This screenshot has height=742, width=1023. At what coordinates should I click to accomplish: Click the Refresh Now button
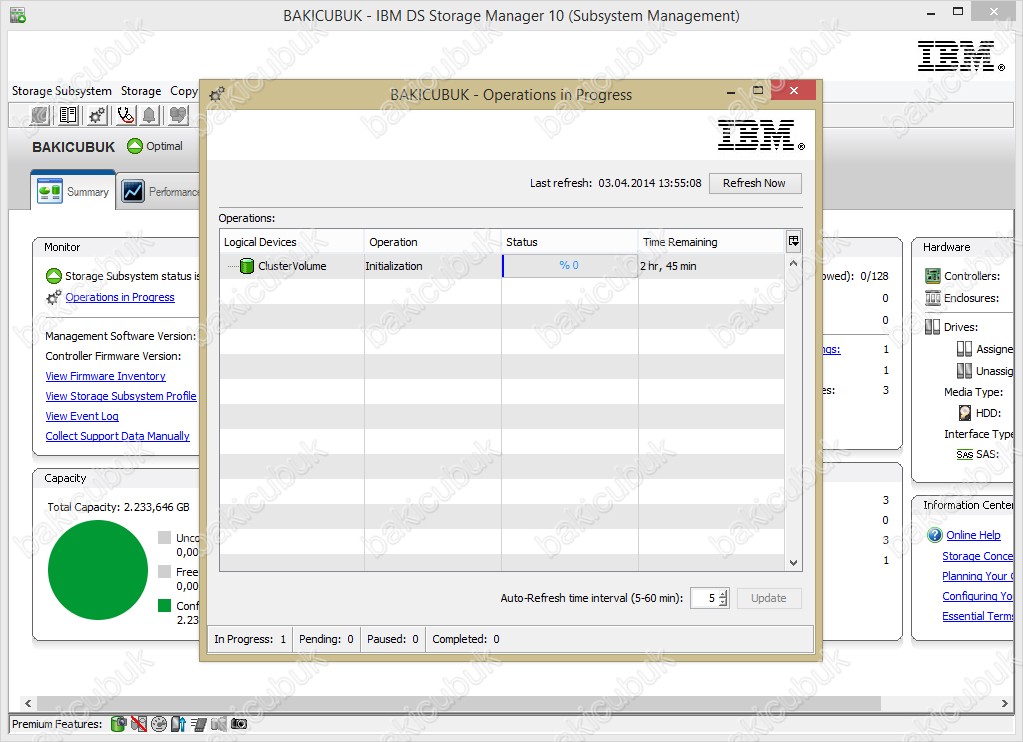click(754, 183)
